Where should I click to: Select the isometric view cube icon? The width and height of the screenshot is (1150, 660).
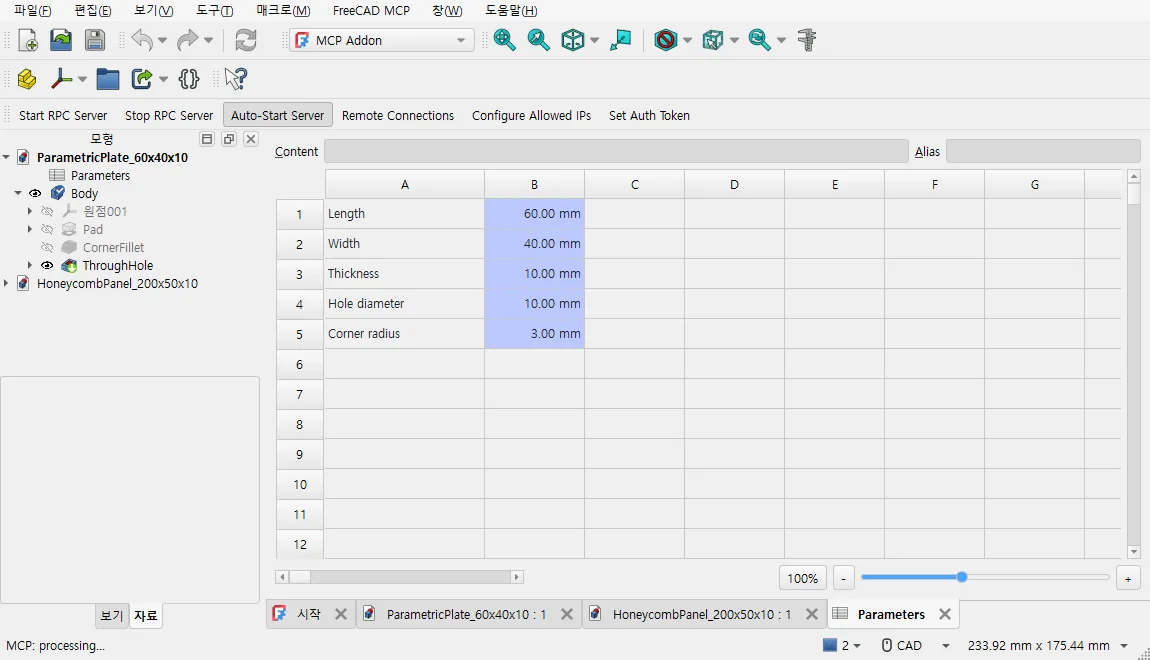pos(572,40)
